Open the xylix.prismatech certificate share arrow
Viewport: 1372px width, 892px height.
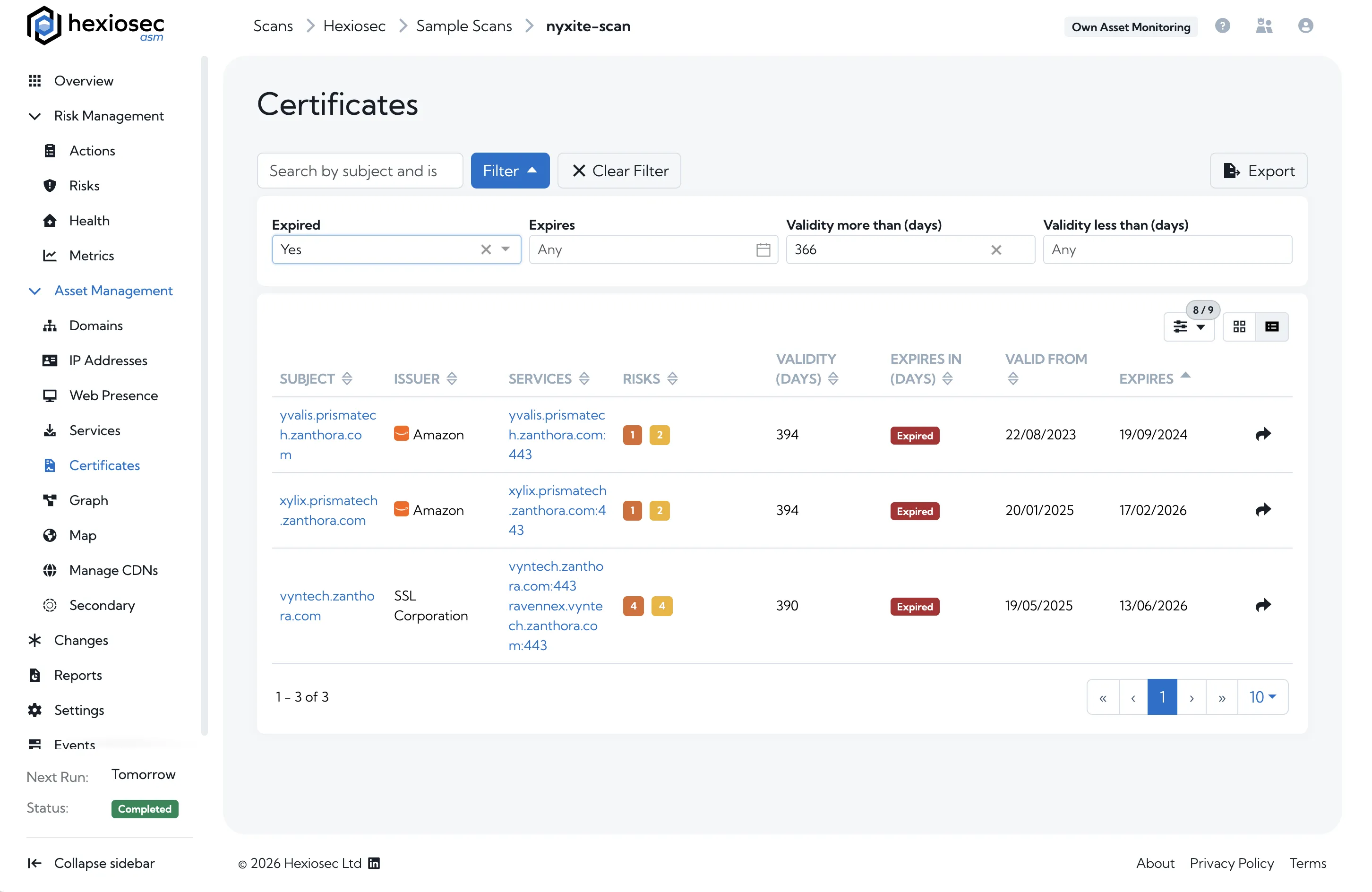click(x=1262, y=510)
